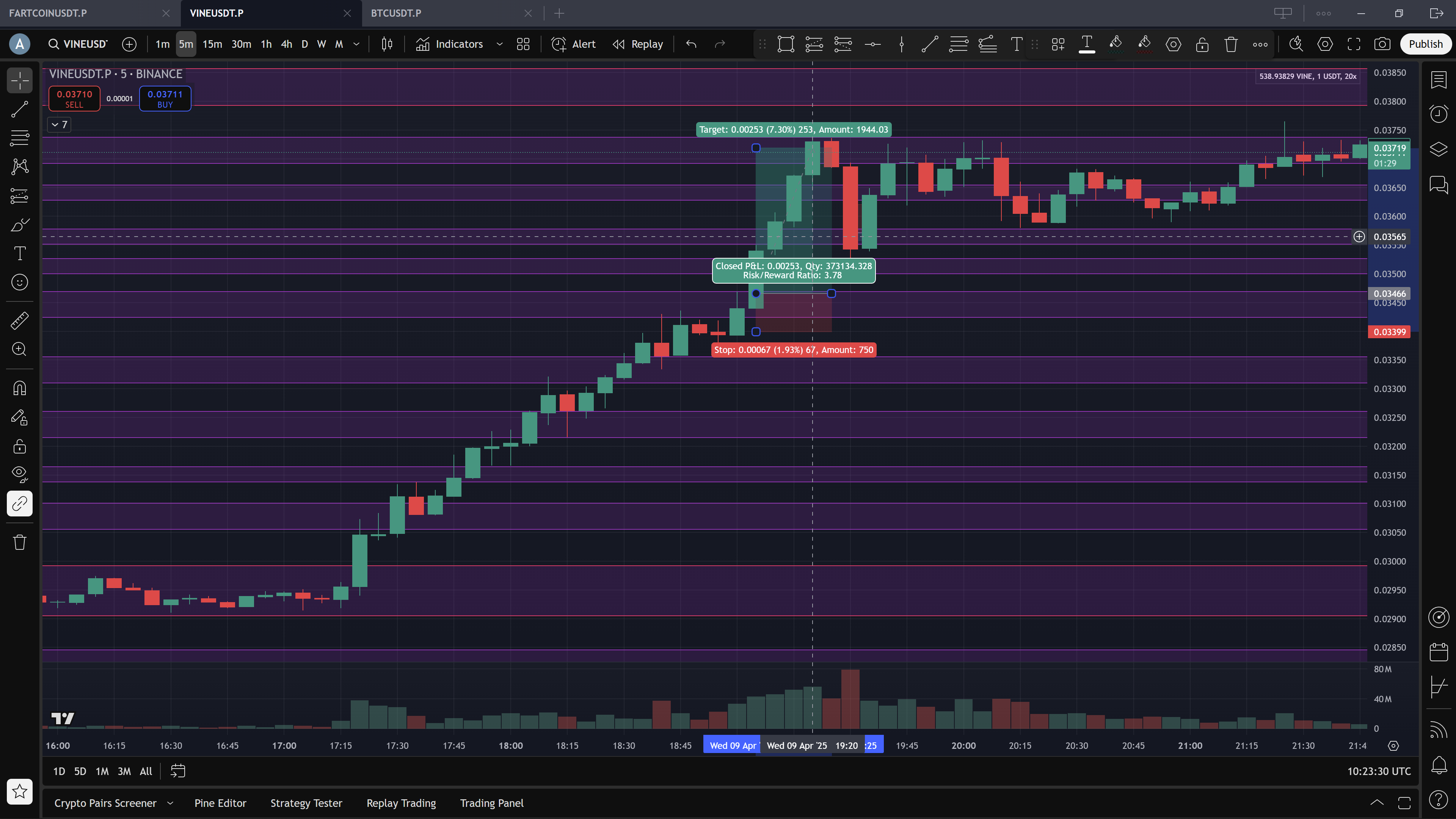Select the Text tool in left sidebar
This screenshot has height=819, width=1456.
click(x=20, y=253)
